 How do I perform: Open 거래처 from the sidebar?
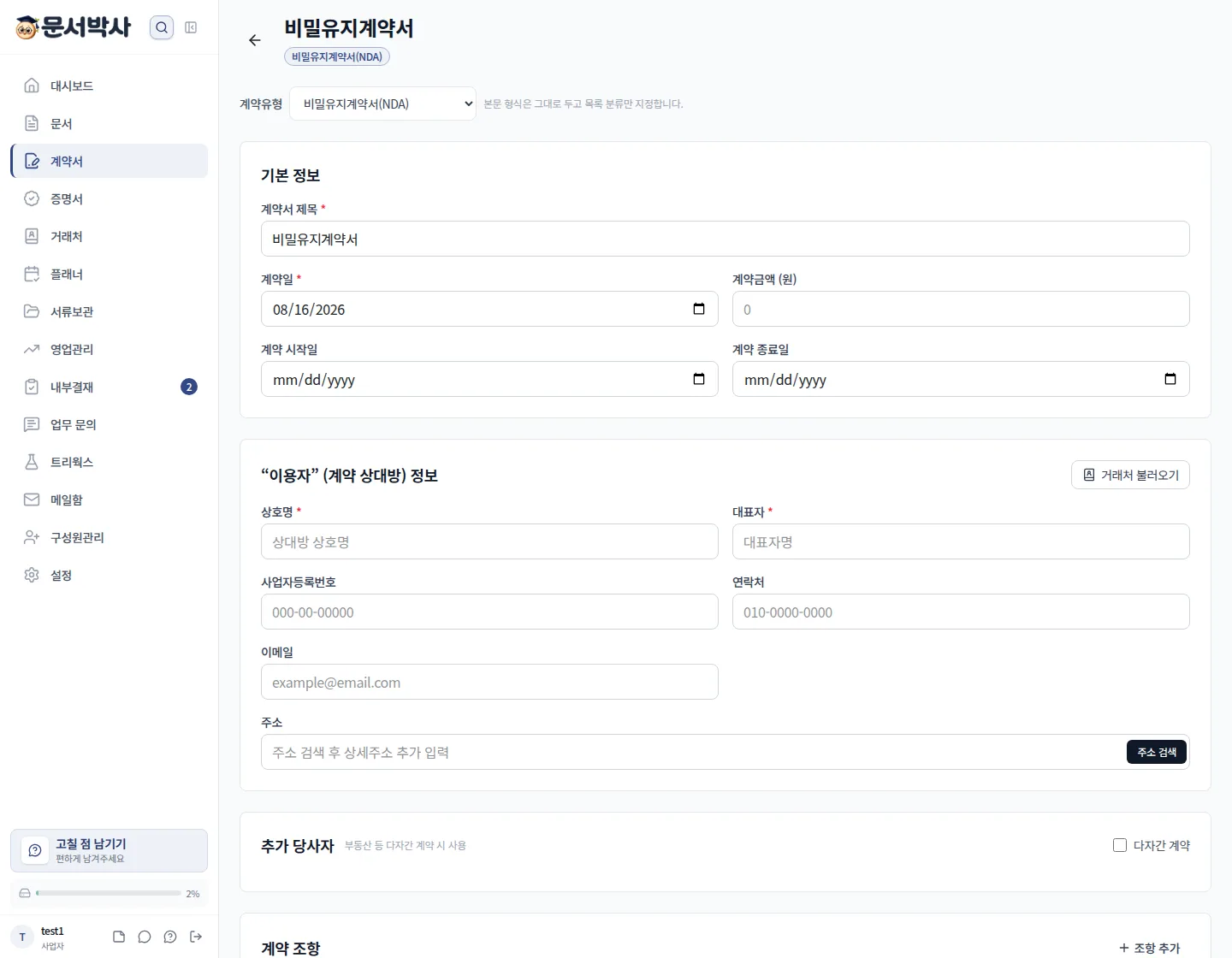[x=109, y=236]
